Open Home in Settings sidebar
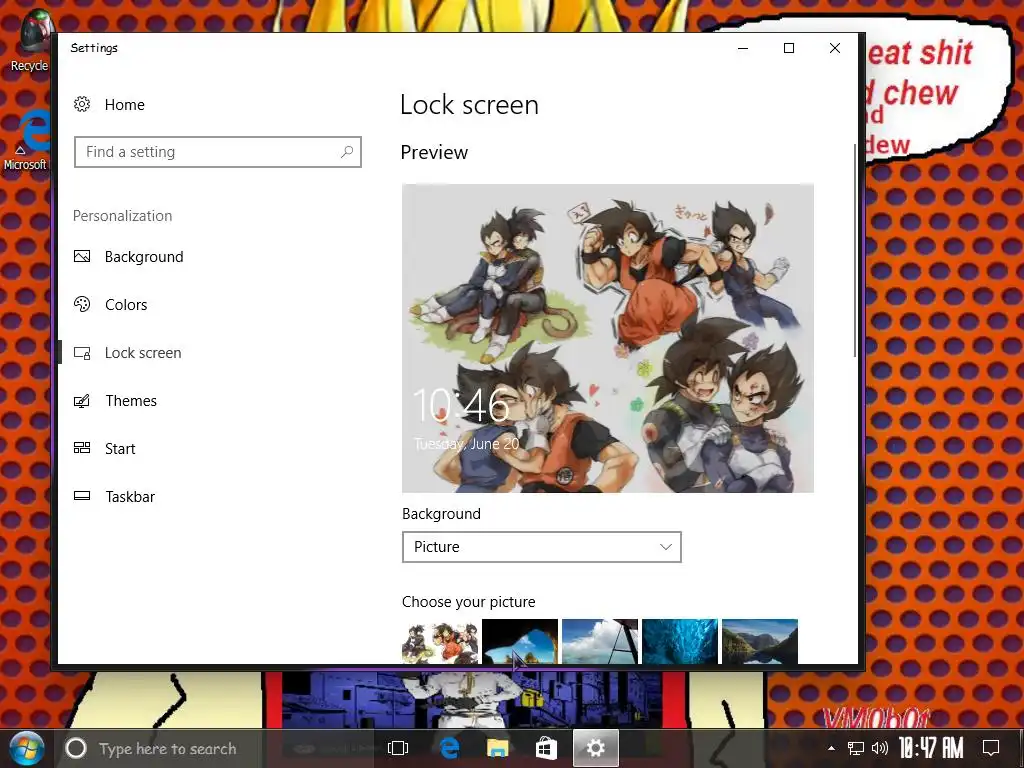1024x768 pixels. [124, 104]
